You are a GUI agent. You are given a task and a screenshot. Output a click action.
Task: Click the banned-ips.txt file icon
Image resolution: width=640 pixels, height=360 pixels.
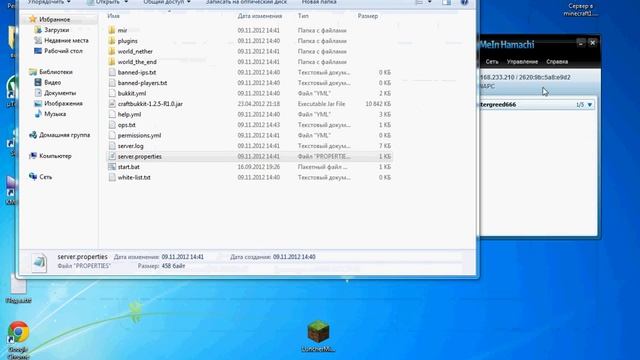(112, 72)
